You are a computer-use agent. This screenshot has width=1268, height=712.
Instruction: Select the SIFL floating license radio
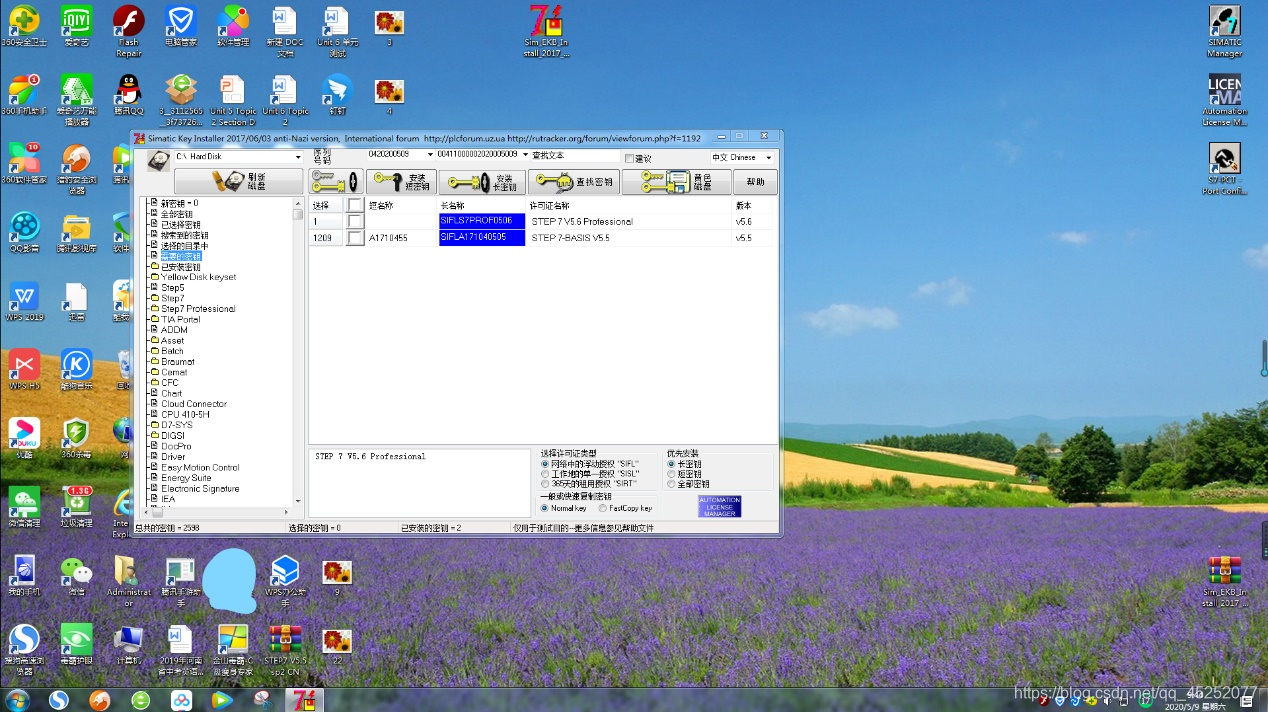point(544,464)
